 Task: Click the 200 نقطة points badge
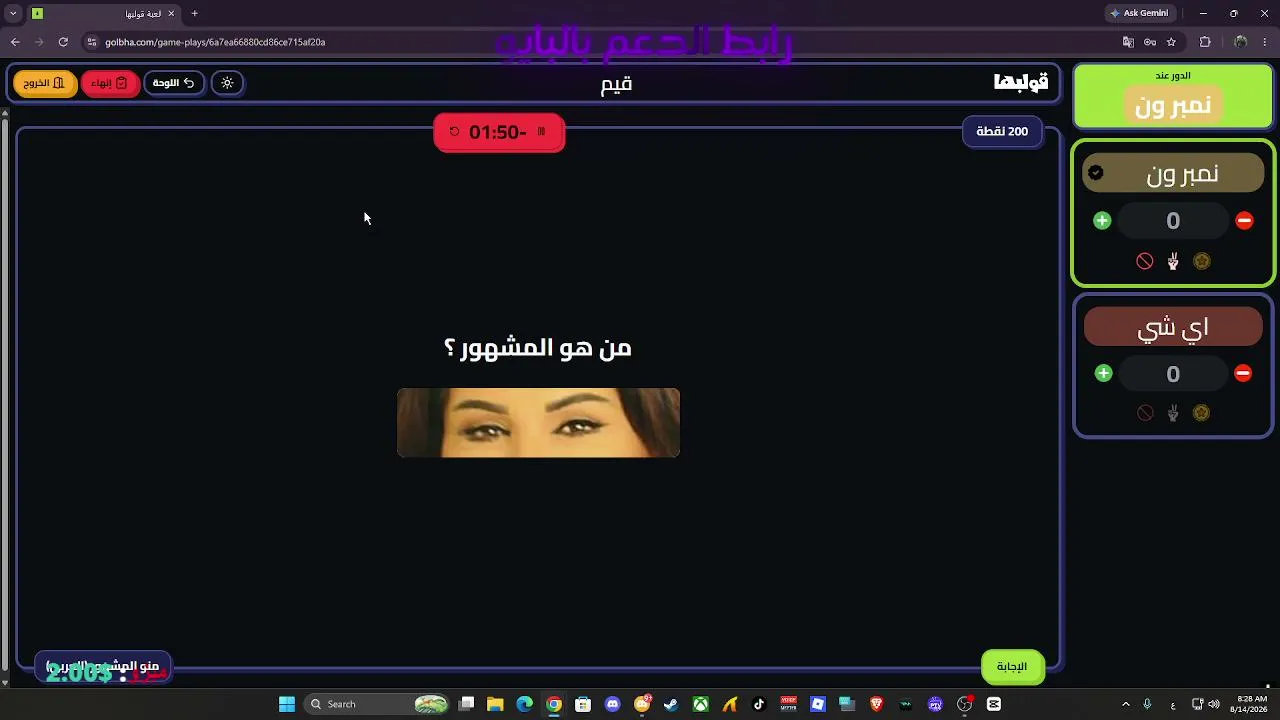tap(1002, 132)
